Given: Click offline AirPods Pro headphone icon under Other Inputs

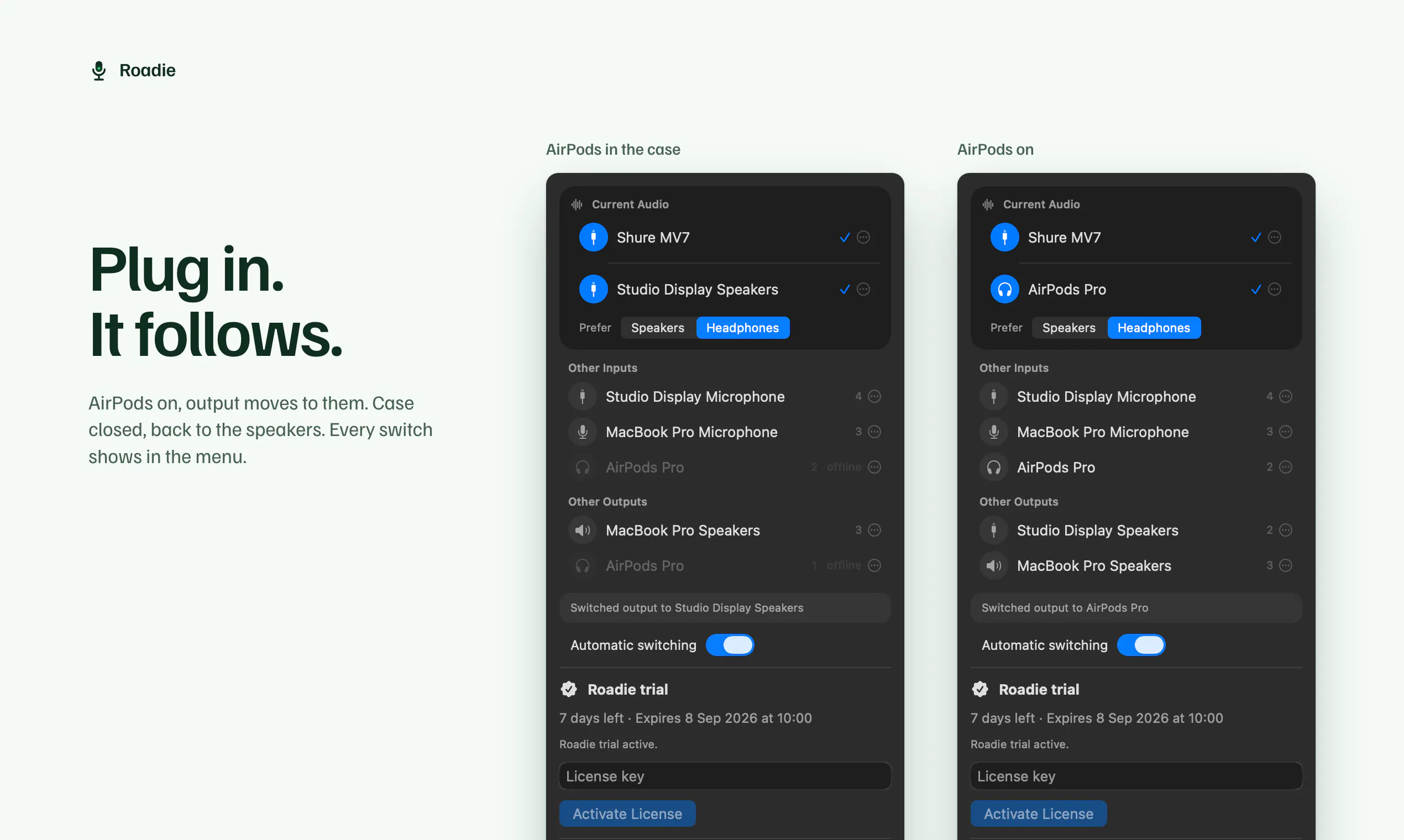Looking at the screenshot, I should (583, 468).
